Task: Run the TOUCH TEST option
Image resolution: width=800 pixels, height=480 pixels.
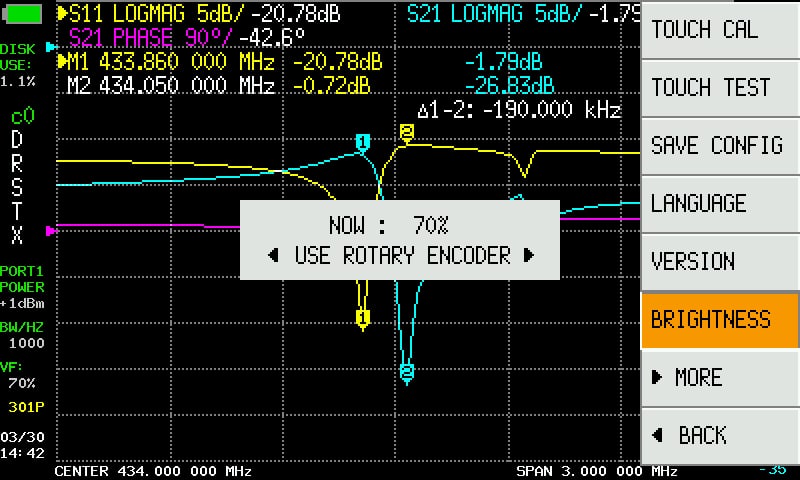Action: click(719, 88)
